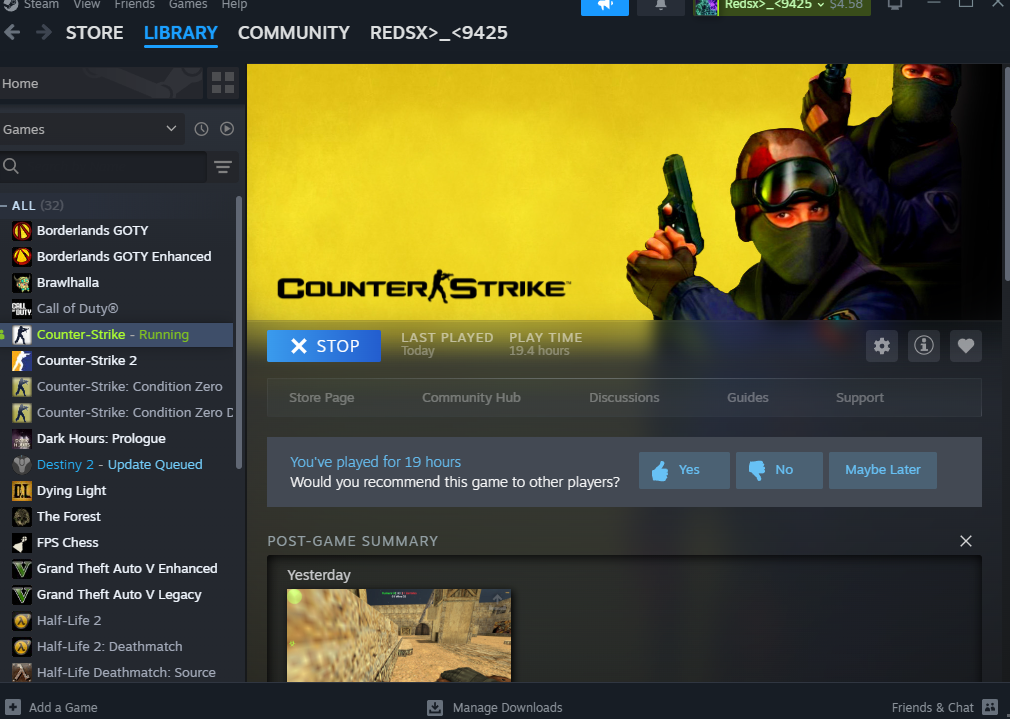Screen dimensions: 1010x719
Task: Open the Redsx account dropdown
Action: tap(782, 6)
